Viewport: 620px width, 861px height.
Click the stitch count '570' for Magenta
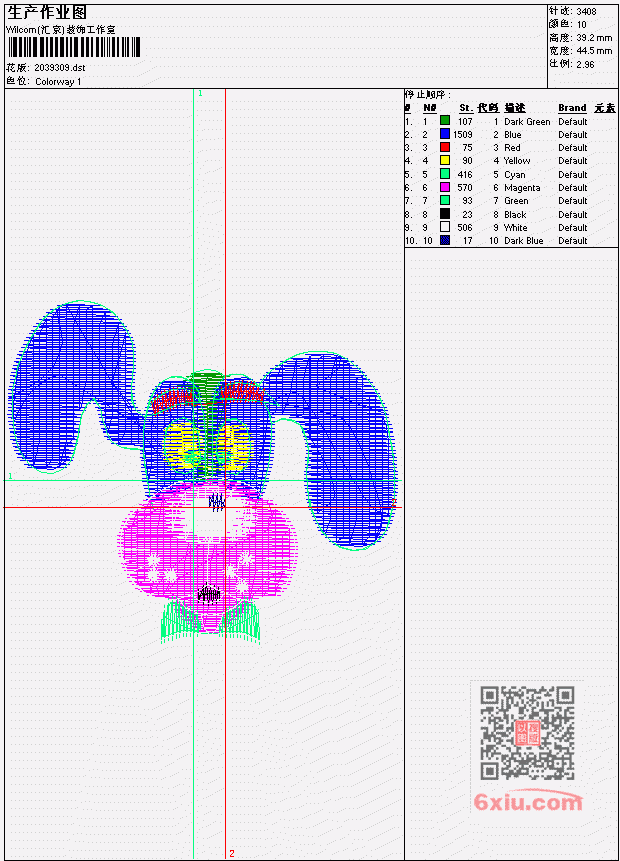(x=465, y=188)
